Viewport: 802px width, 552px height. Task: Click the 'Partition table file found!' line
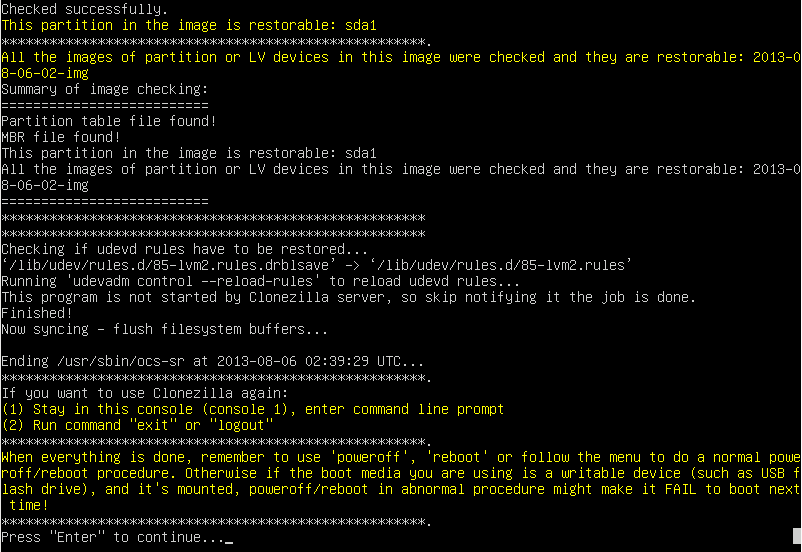coord(109,121)
